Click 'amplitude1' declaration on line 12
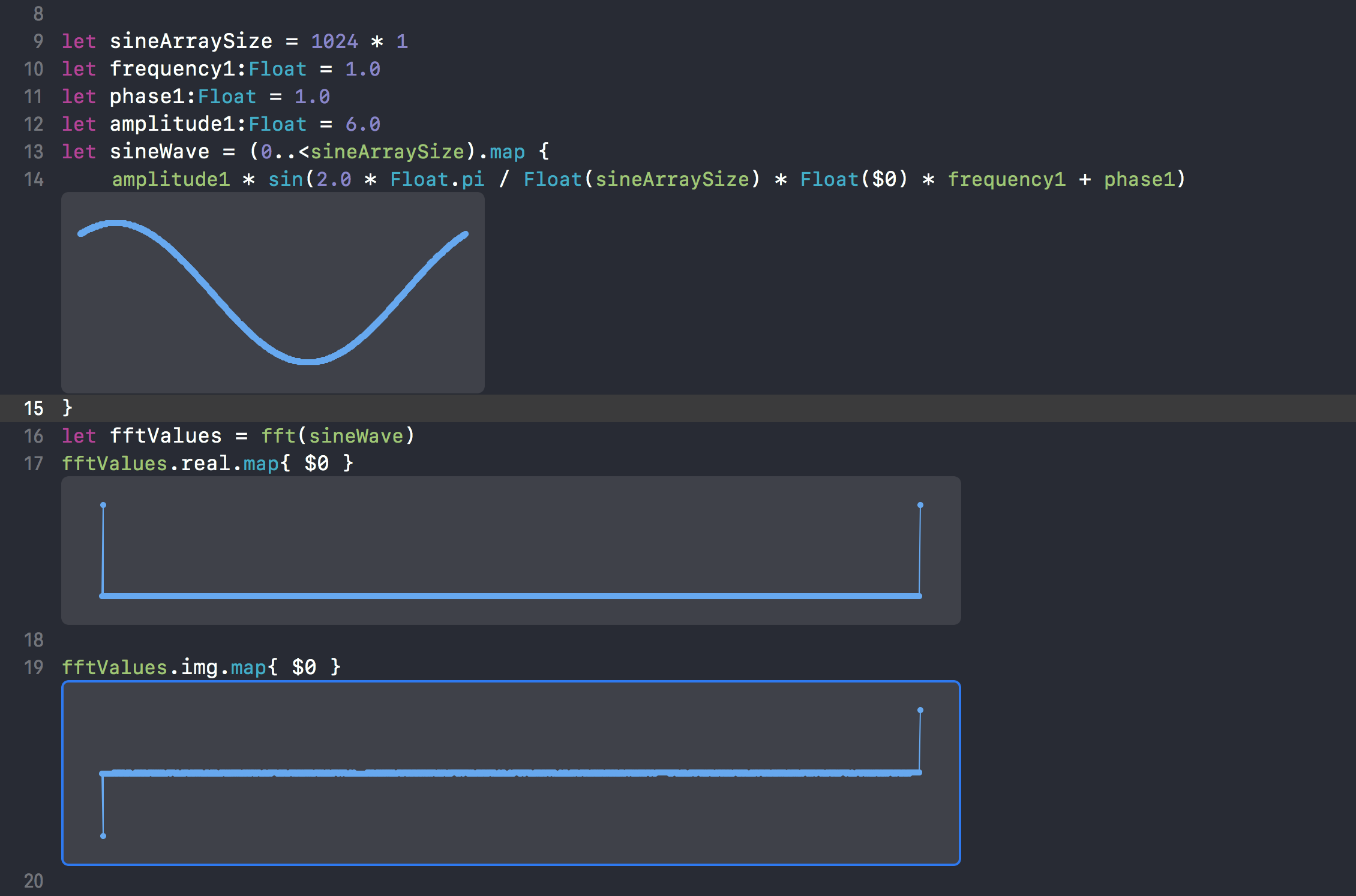 173,124
